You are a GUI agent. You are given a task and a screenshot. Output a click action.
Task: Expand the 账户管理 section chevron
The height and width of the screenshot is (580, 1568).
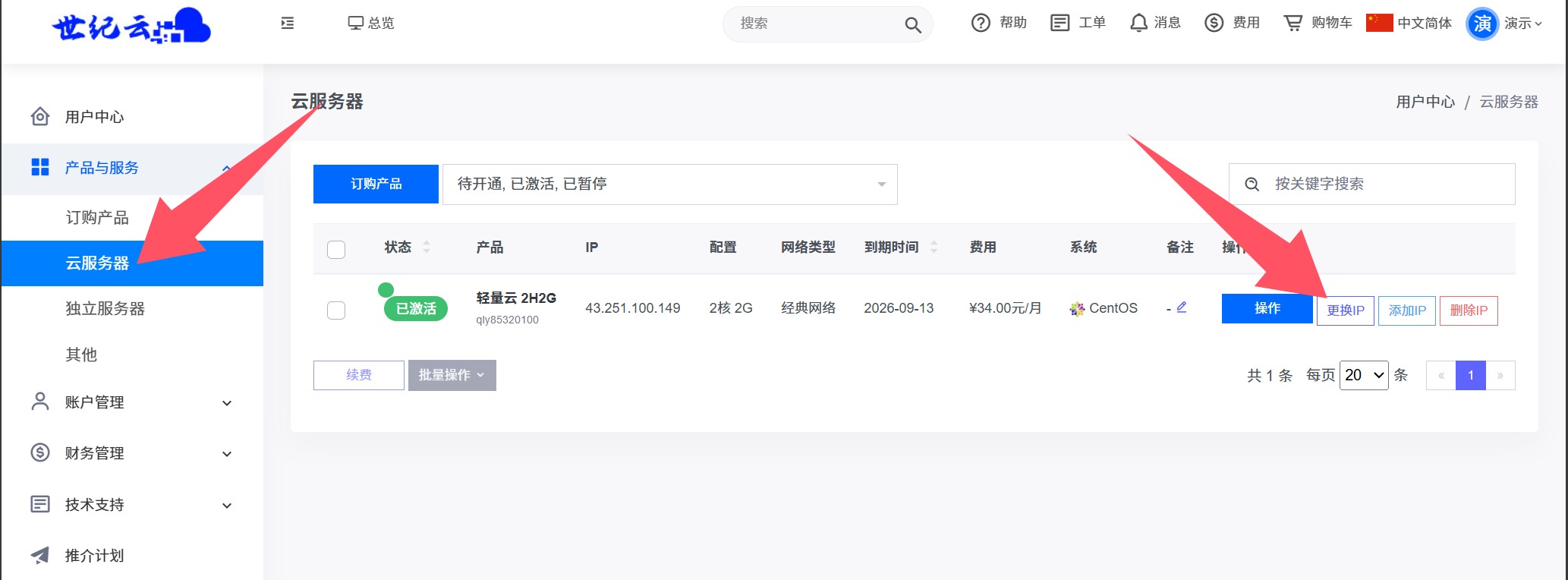click(226, 403)
